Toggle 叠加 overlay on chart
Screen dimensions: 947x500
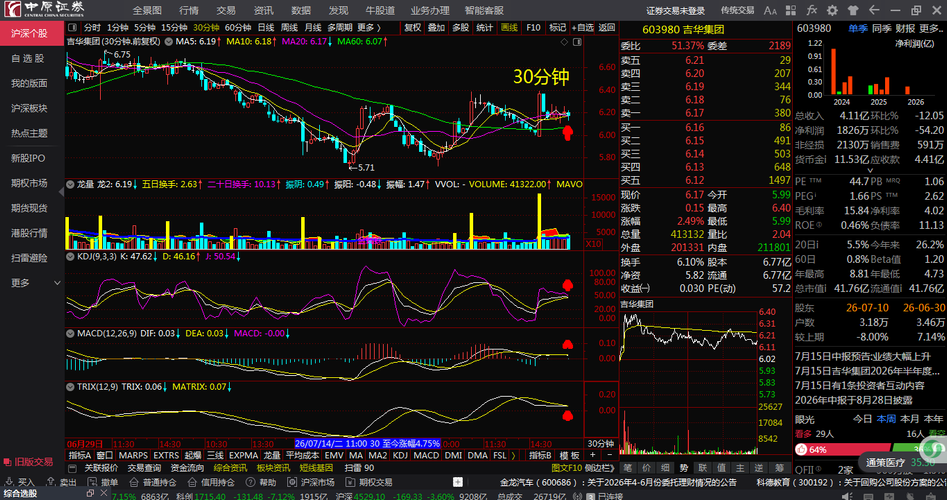(x=436, y=27)
